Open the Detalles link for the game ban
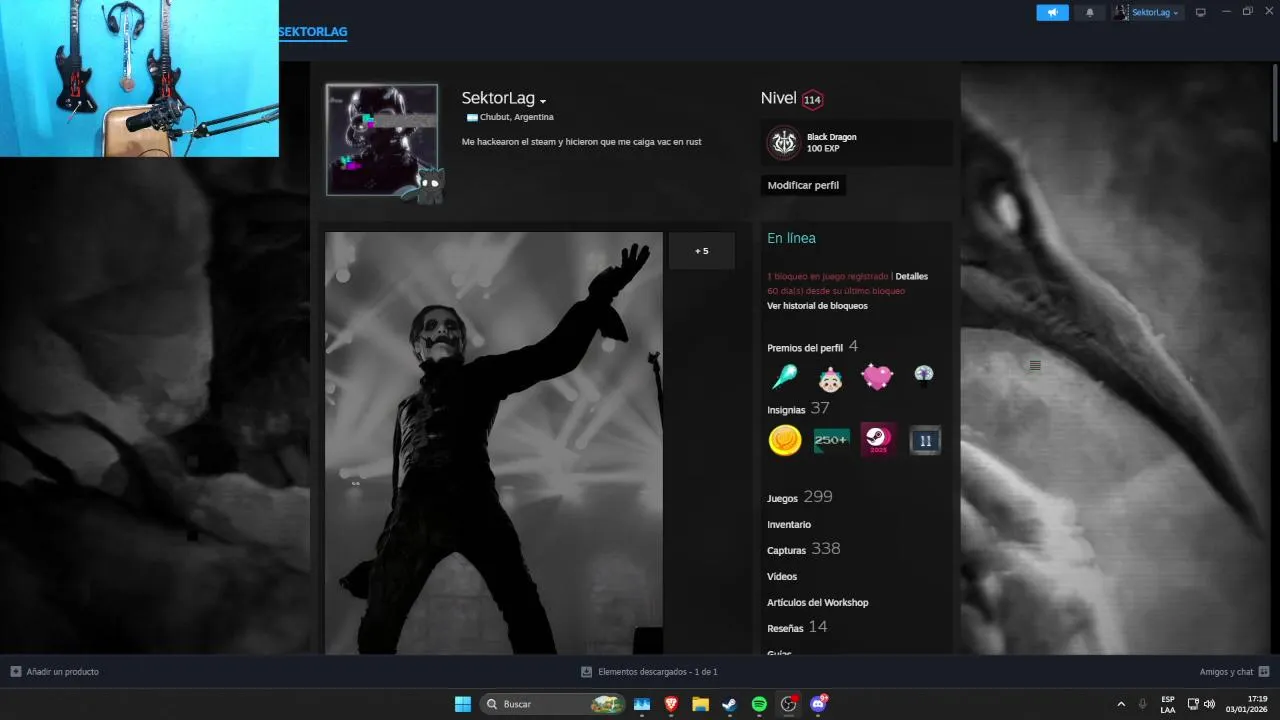1280x720 pixels. click(x=911, y=276)
